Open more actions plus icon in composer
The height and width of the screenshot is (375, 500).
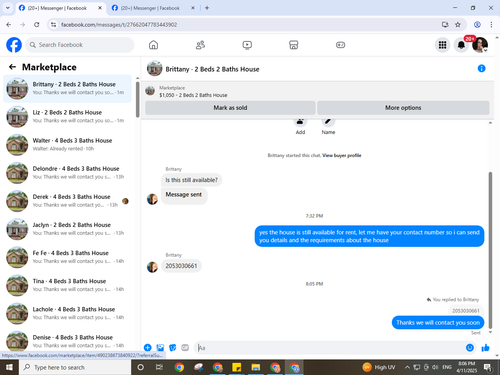(148, 348)
